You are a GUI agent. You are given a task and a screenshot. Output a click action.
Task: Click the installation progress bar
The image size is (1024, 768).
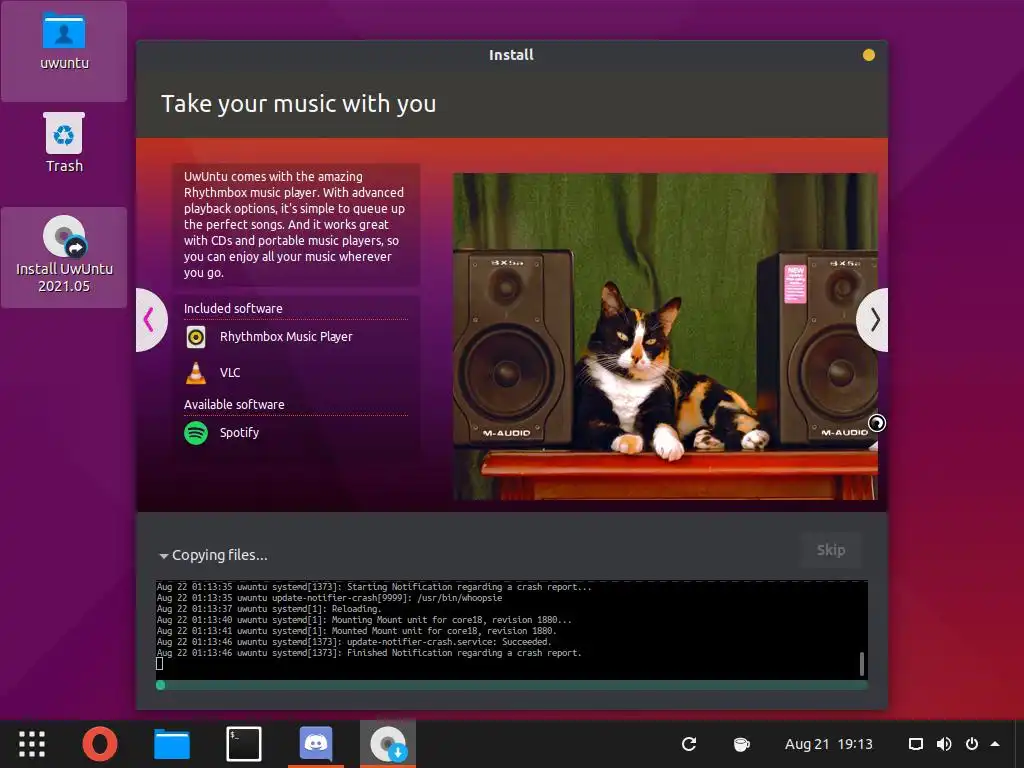tap(512, 685)
